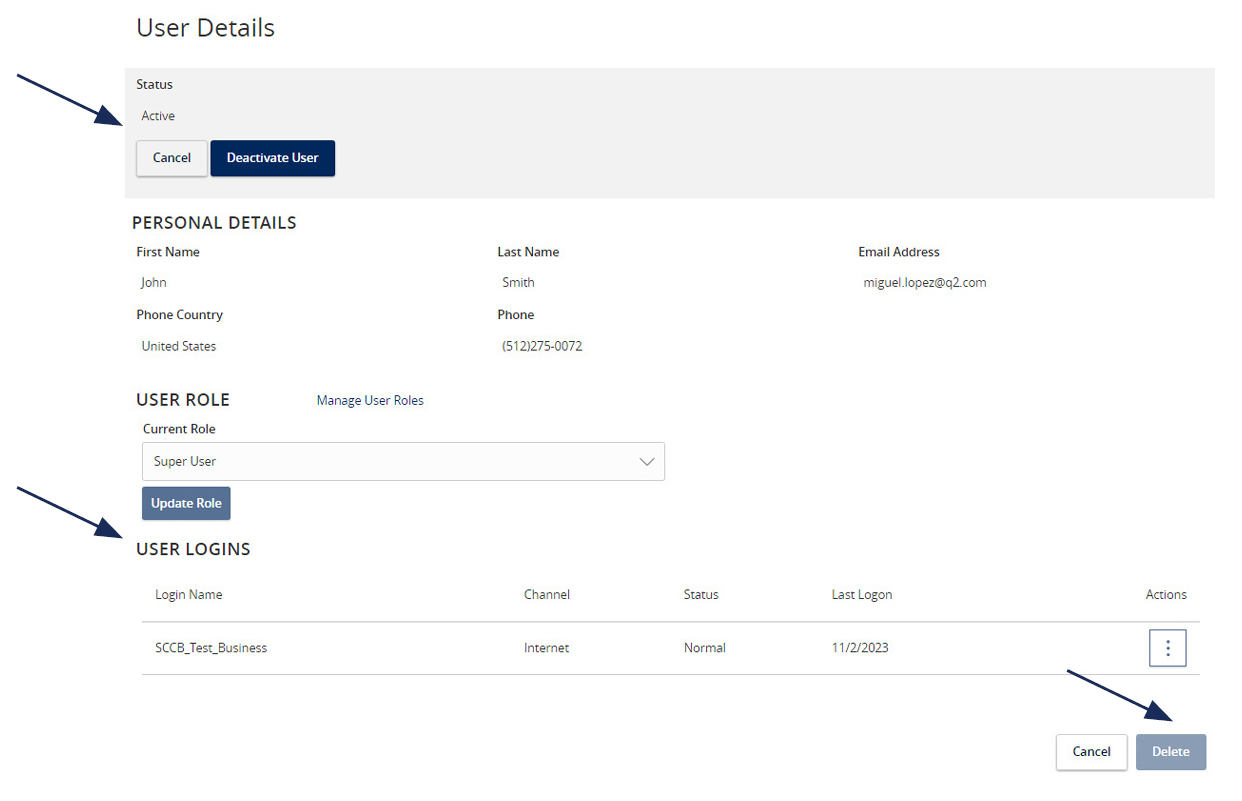1242x801 pixels.
Task: Click the Last Logon column header
Action: (861, 594)
